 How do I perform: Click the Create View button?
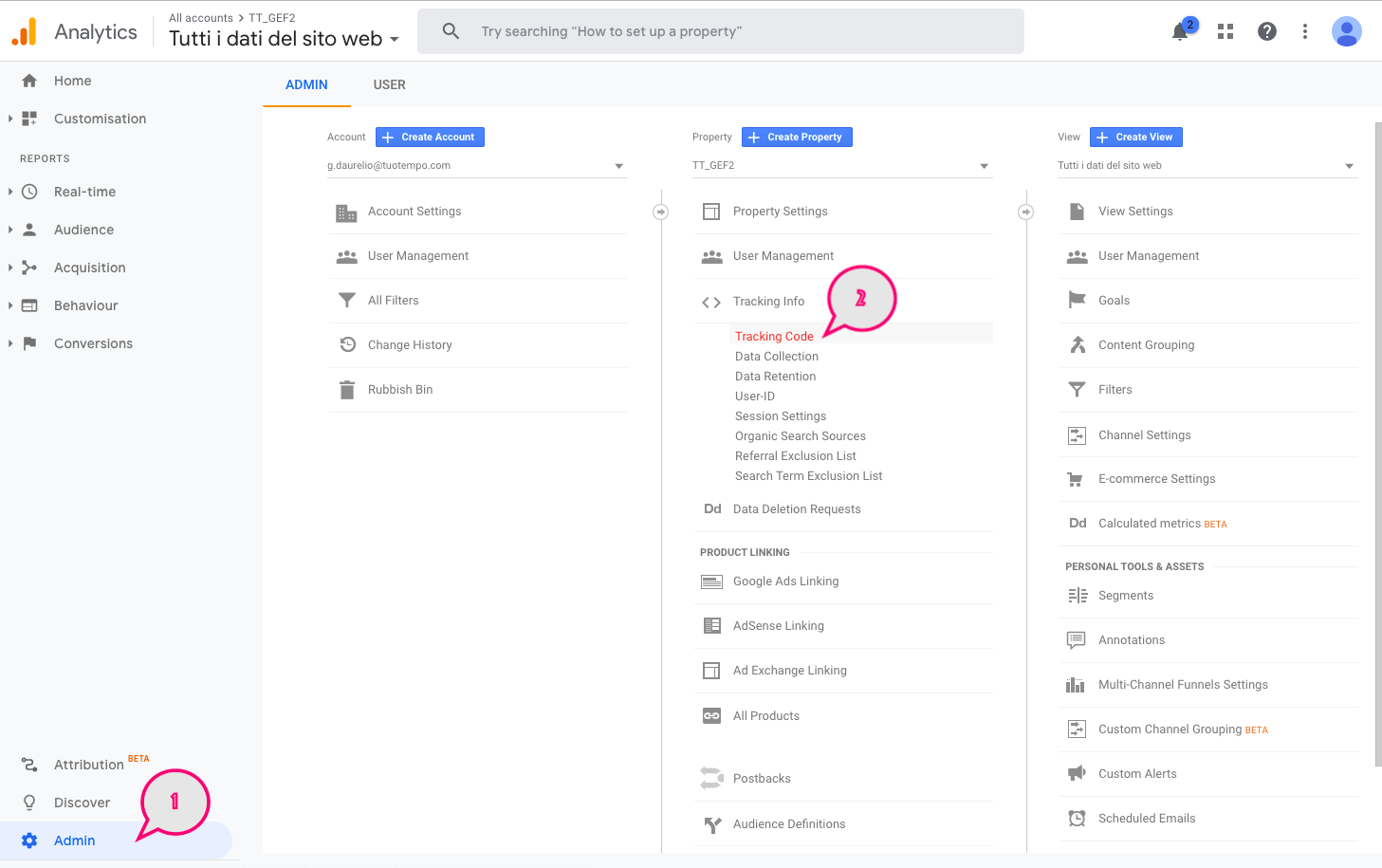point(1136,138)
